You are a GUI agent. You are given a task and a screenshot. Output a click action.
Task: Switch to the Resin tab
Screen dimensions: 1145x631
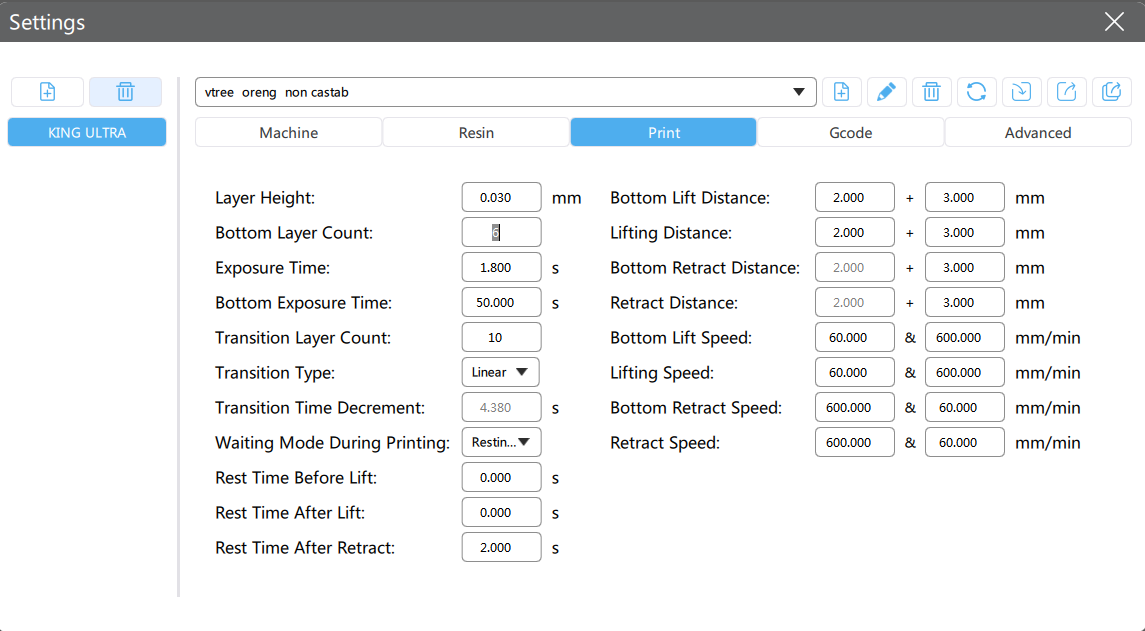click(476, 133)
